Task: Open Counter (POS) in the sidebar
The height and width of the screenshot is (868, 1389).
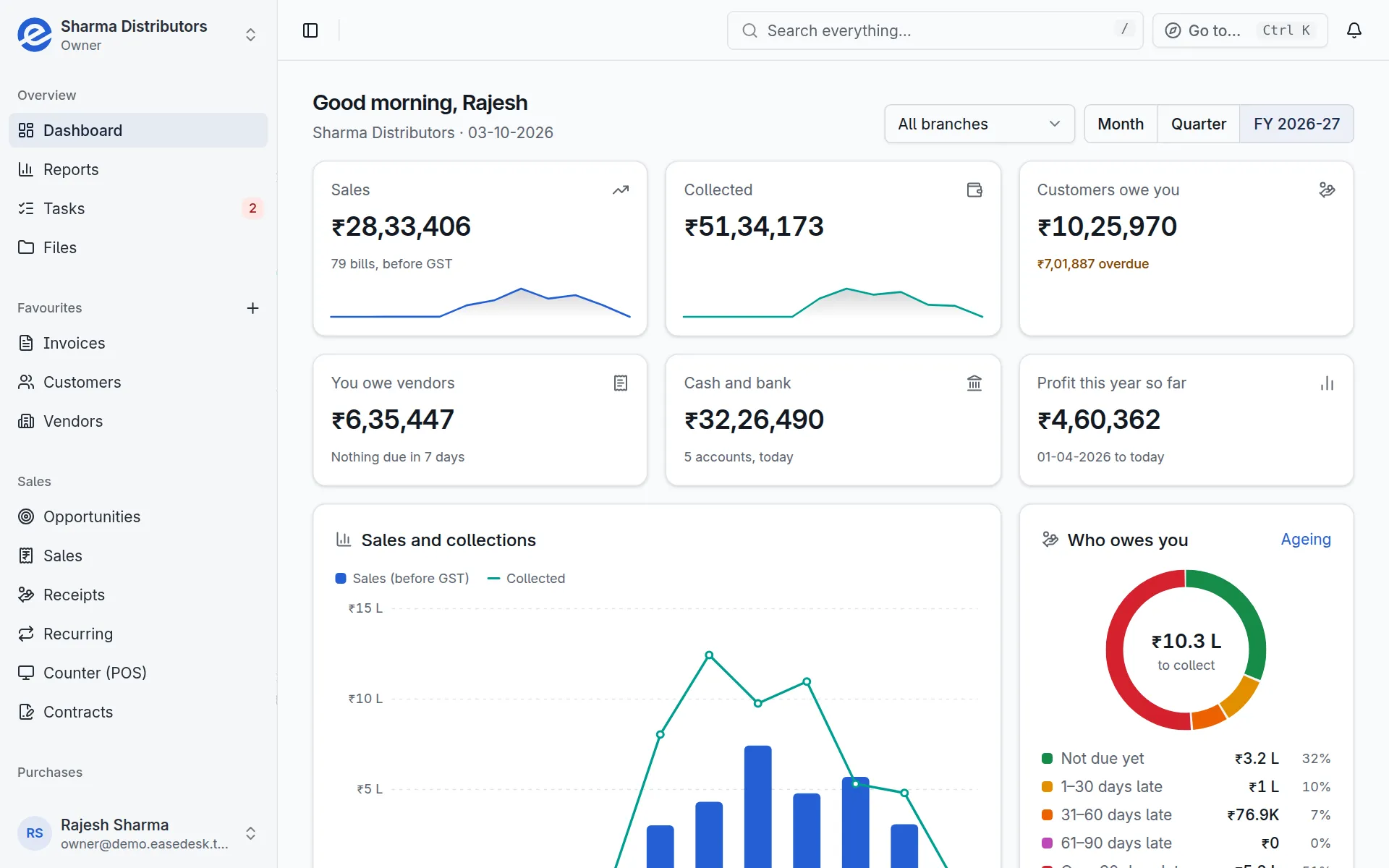Action: (138, 673)
